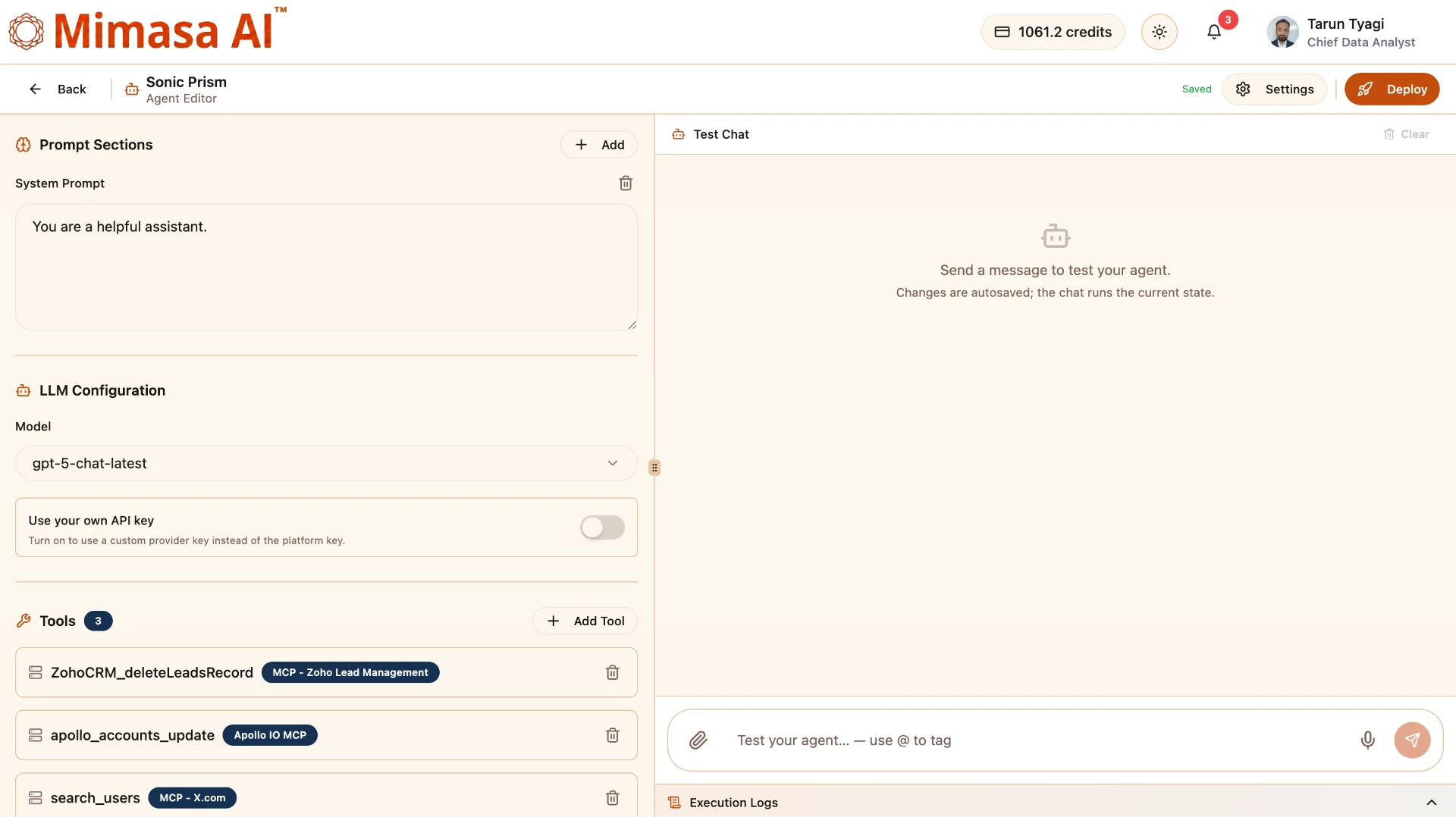Viewport: 1456px width, 817px height.
Task: Click the Mimasa AI logo
Action: pyautogui.click(x=148, y=31)
